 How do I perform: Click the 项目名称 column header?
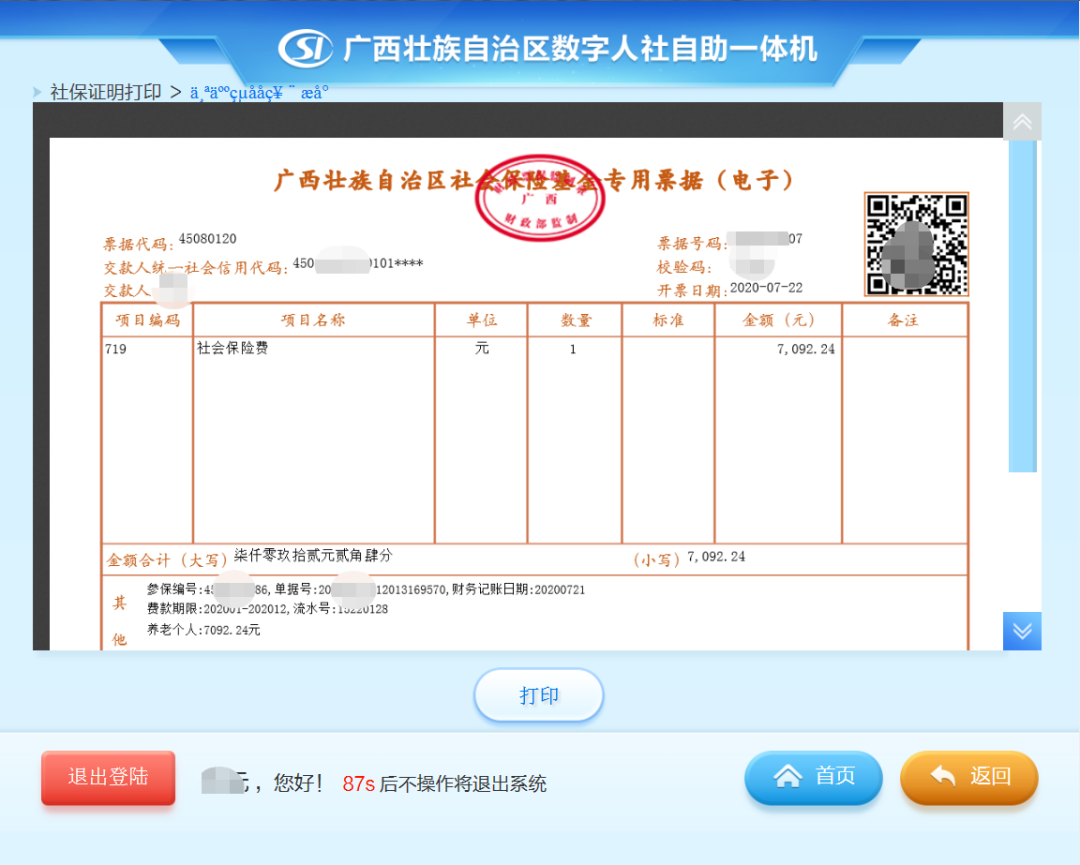click(x=314, y=320)
